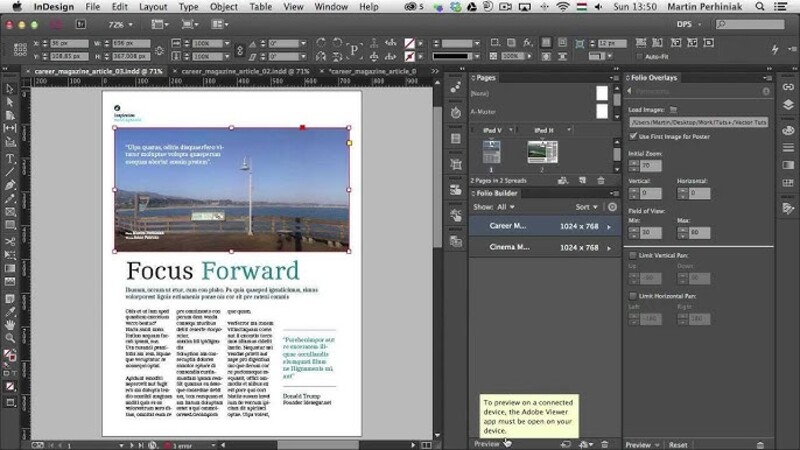Open Gradient panel icon in right dock
The image size is (800, 450).
(x=788, y=165)
